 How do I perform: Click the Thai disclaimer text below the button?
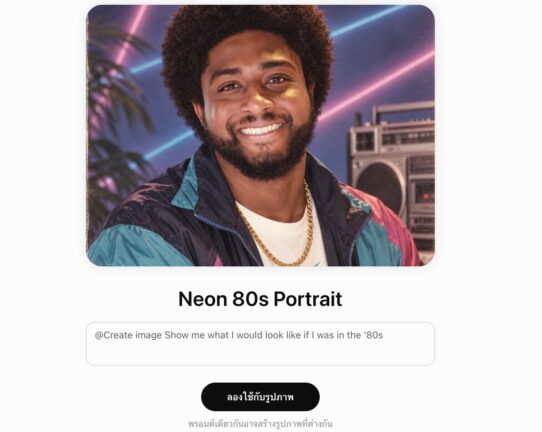pos(260,424)
